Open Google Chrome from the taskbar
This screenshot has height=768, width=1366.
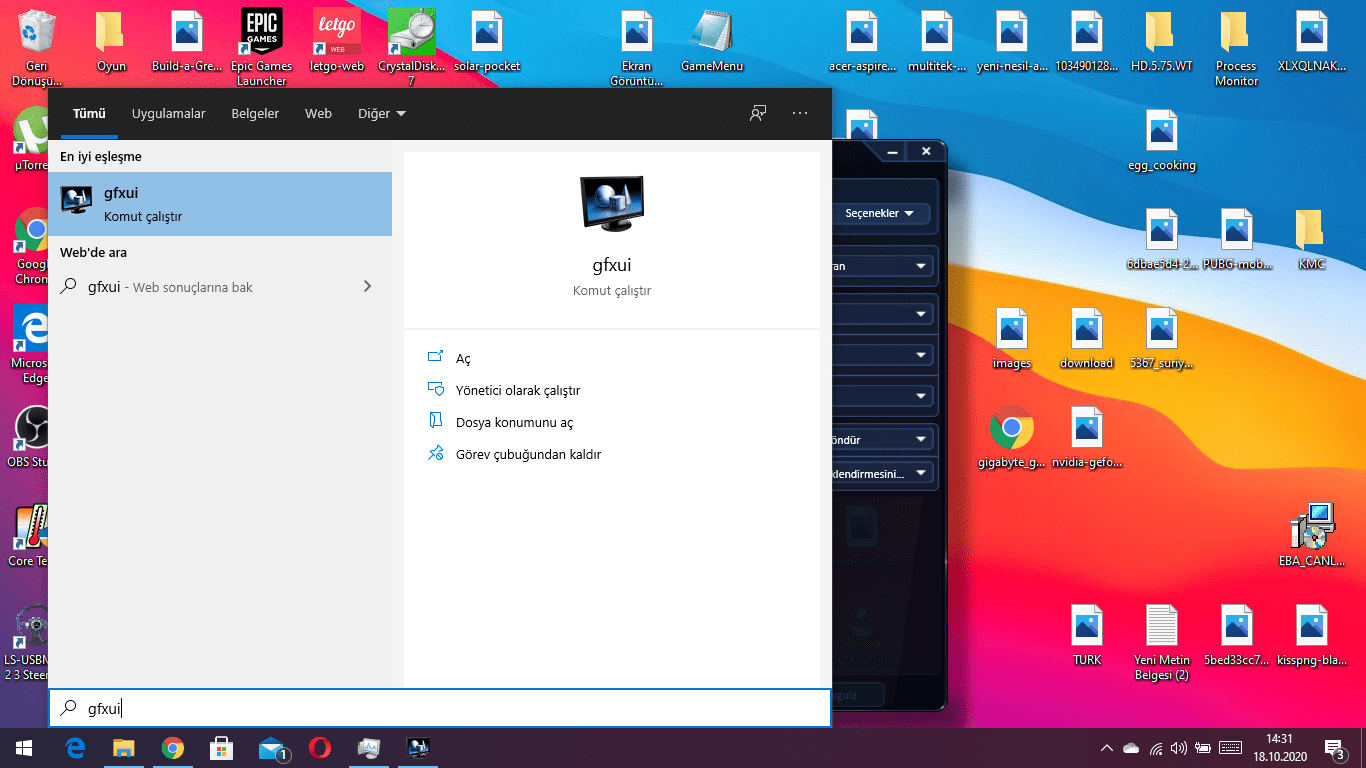point(173,747)
